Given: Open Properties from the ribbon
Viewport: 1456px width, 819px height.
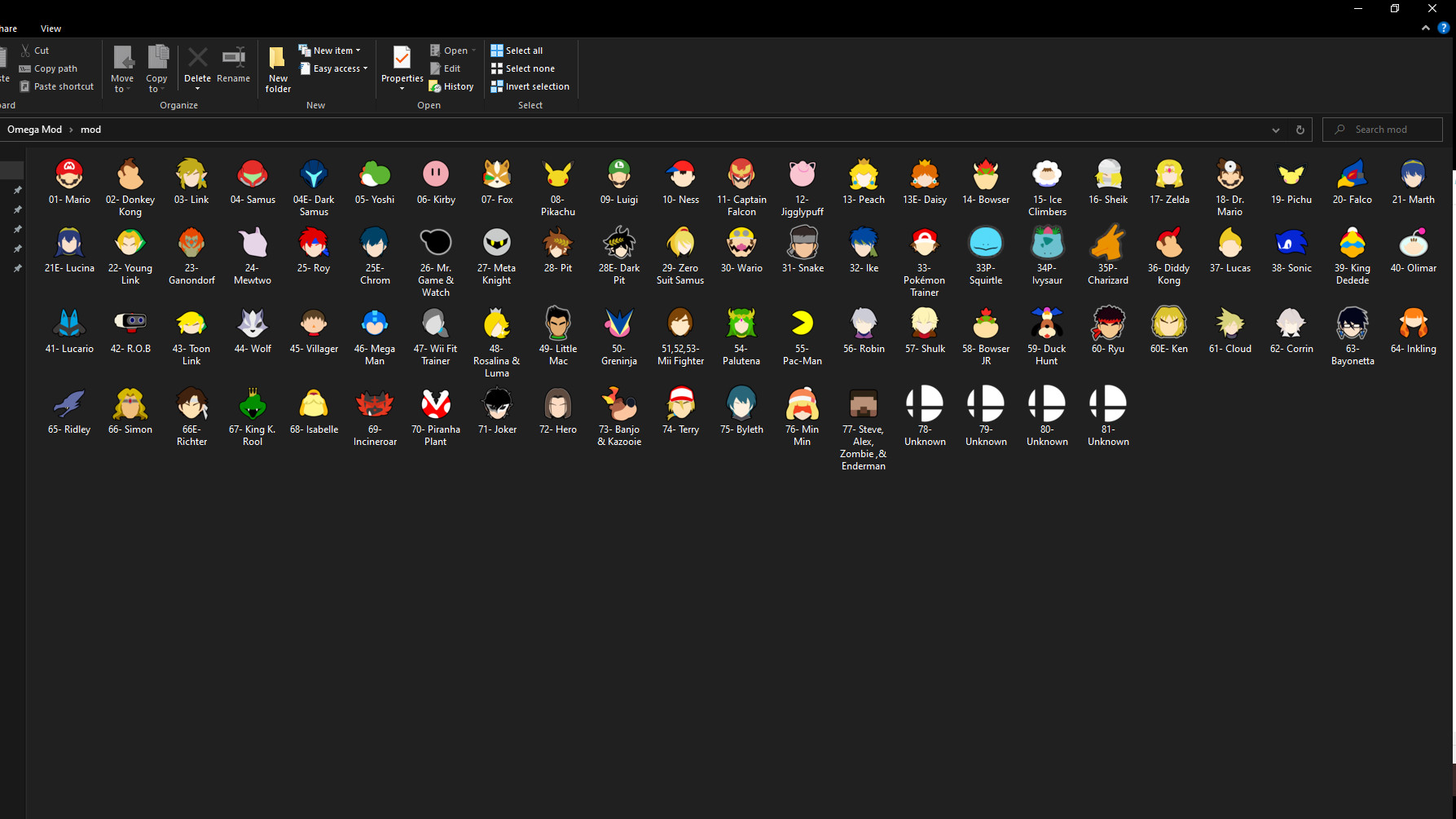Looking at the screenshot, I should pos(402,67).
